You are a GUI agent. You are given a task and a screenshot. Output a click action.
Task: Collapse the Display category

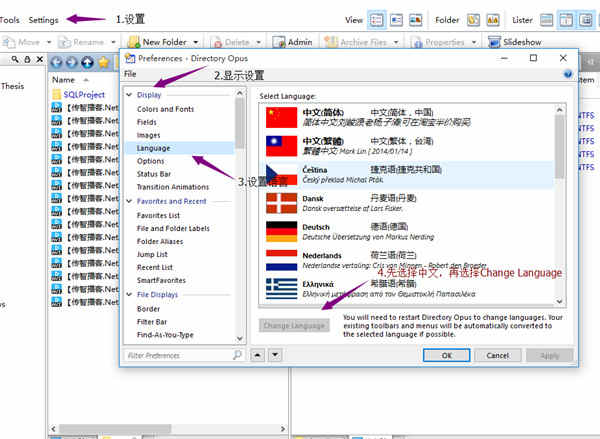tap(129, 95)
